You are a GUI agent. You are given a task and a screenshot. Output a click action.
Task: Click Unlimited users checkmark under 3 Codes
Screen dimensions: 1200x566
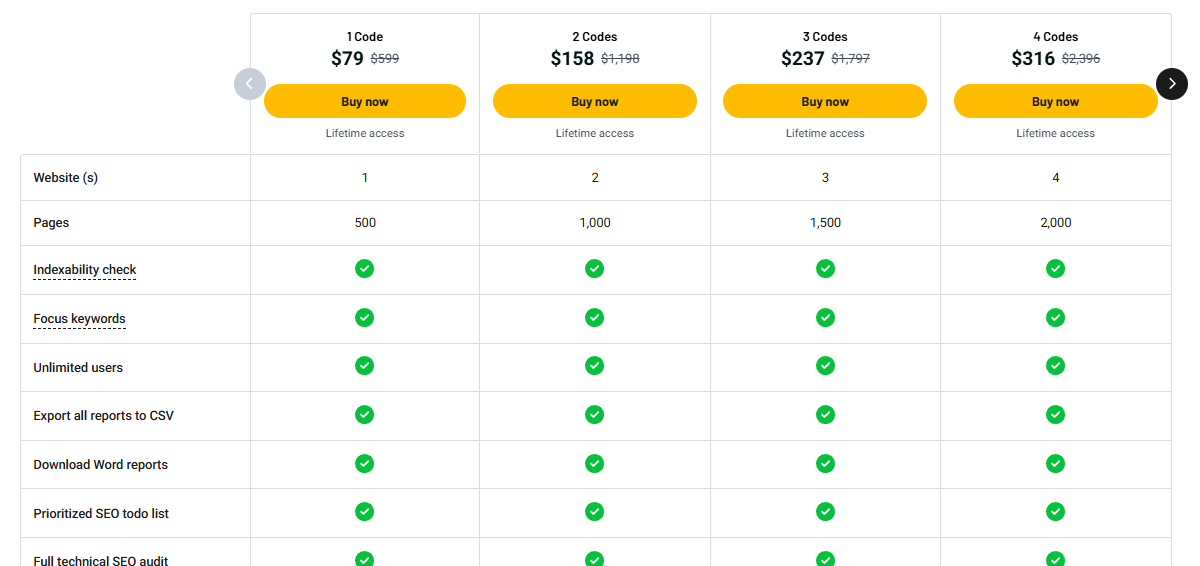[825, 366]
